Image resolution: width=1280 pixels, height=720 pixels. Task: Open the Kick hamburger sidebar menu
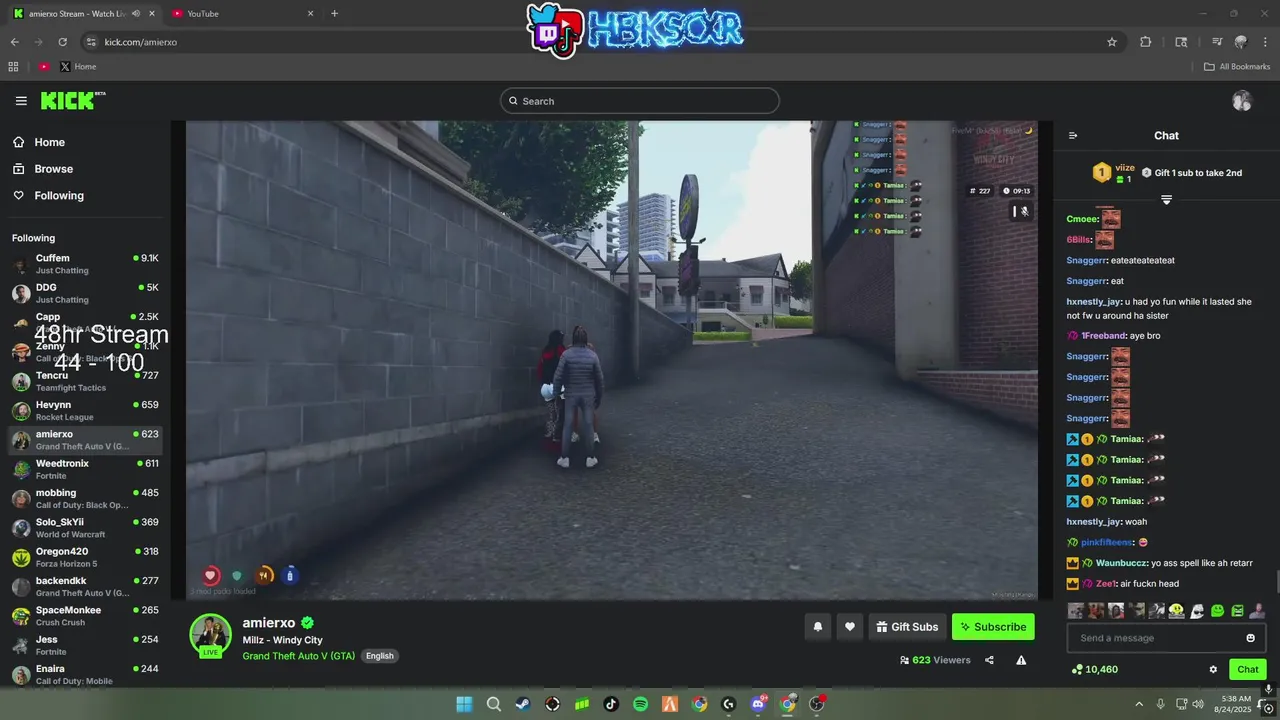pos(21,101)
